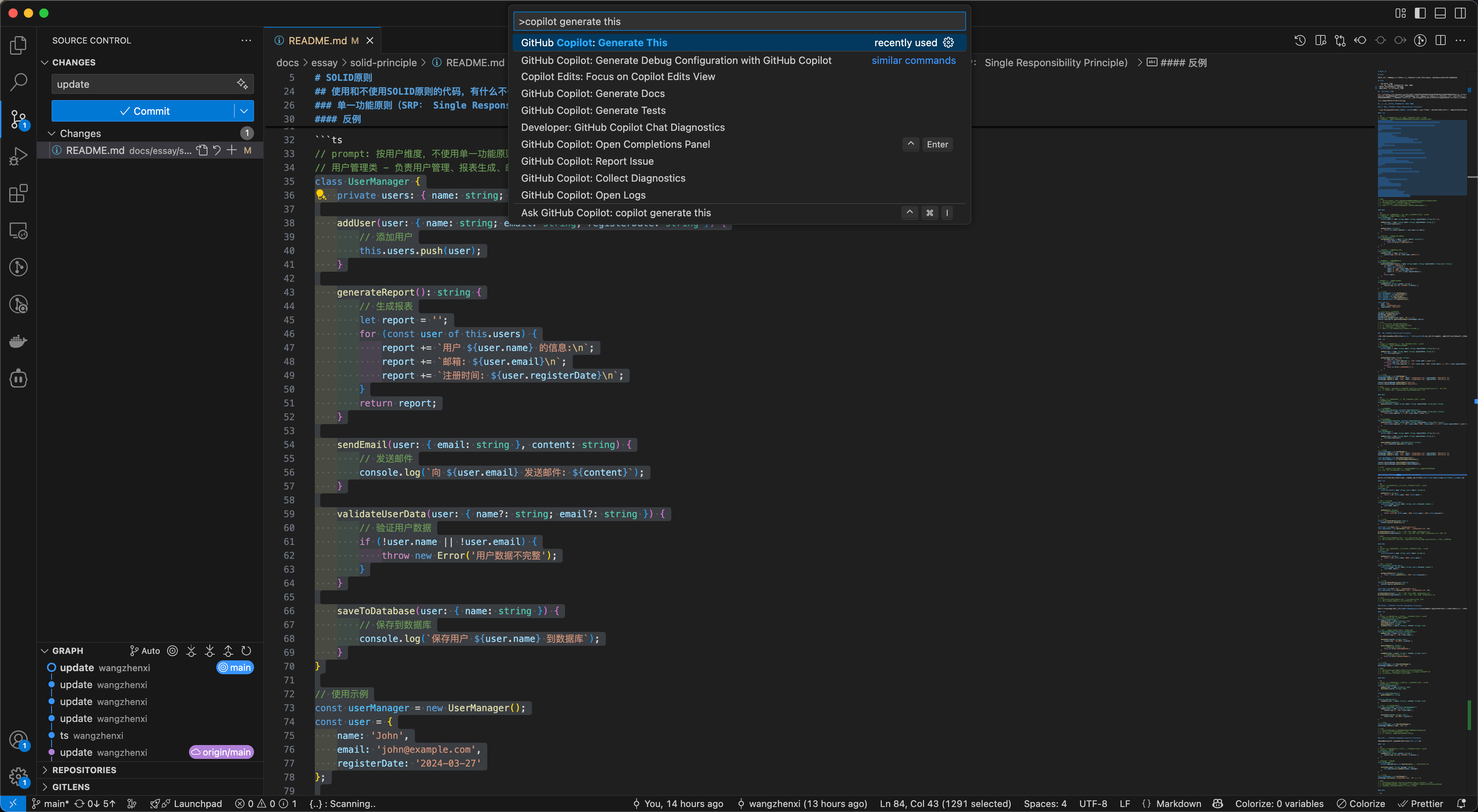
Task: Open the Docker view icon
Action: (x=18, y=341)
